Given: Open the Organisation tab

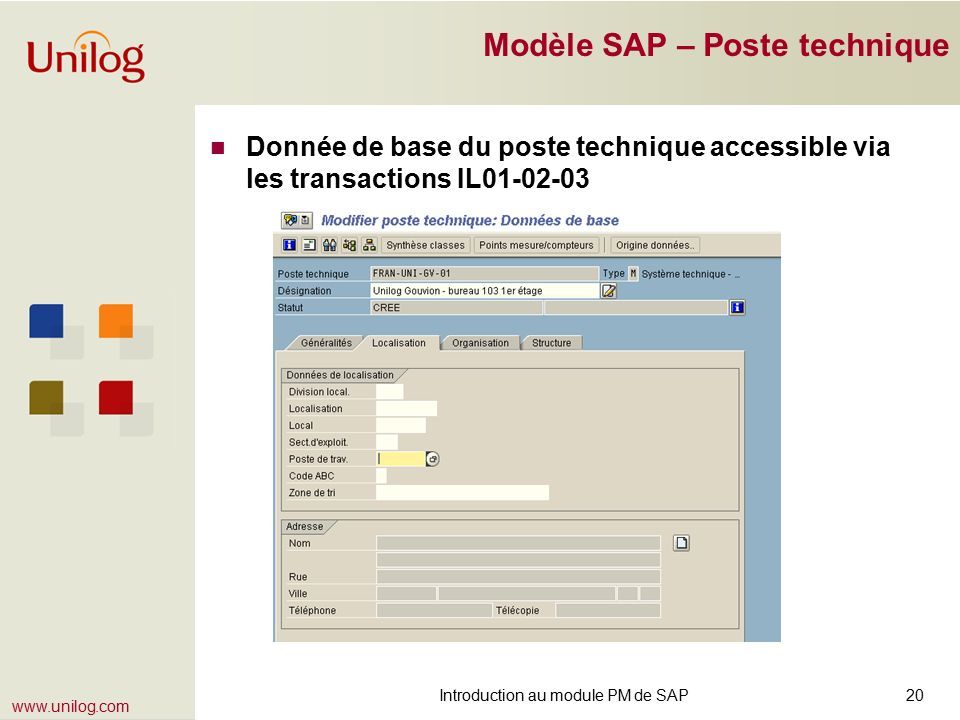Looking at the screenshot, I should [481, 343].
